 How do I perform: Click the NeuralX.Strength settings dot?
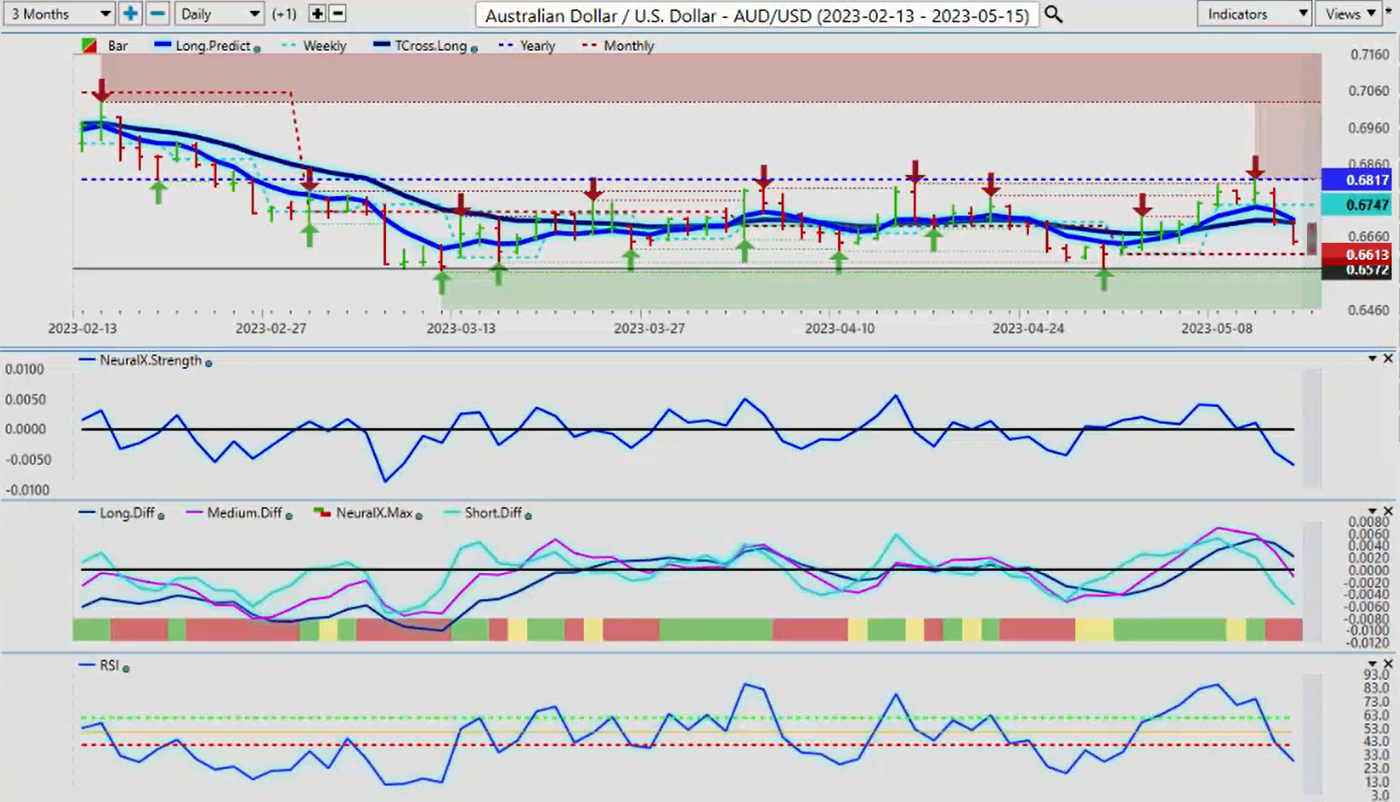[x=208, y=362]
